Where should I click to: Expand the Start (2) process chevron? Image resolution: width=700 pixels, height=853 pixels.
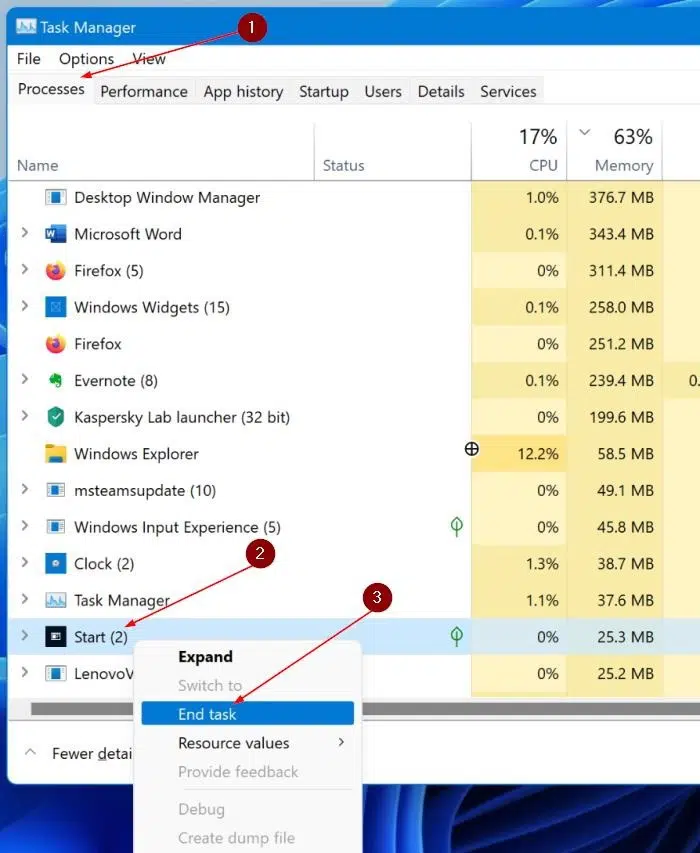[24, 635]
